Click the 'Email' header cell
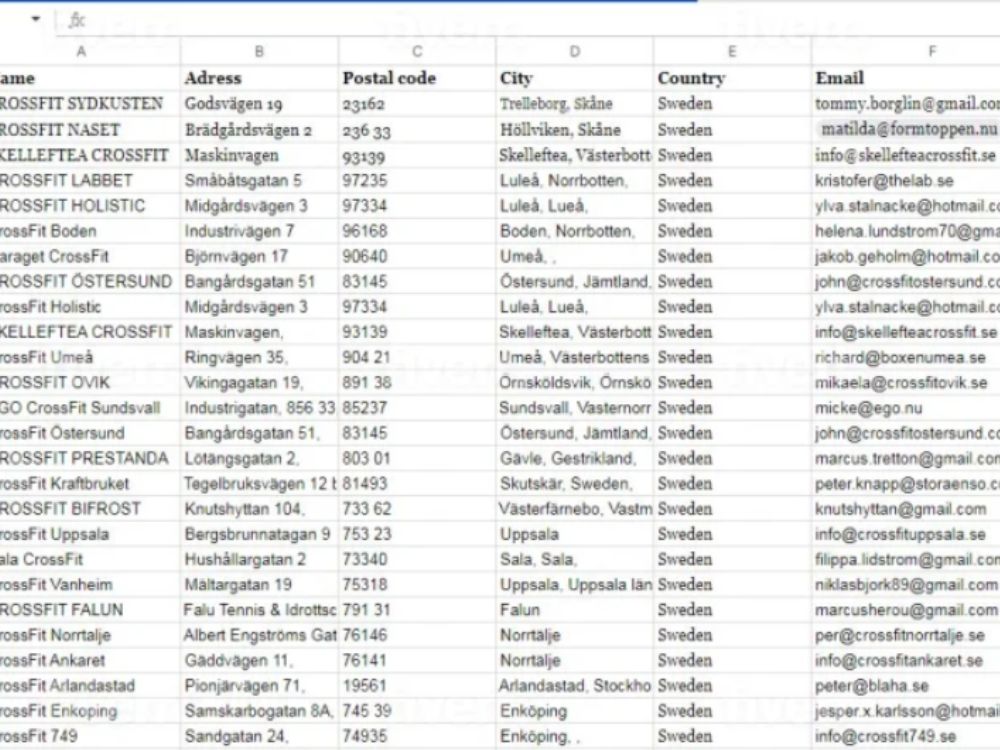The image size is (1000, 750). pos(906,78)
